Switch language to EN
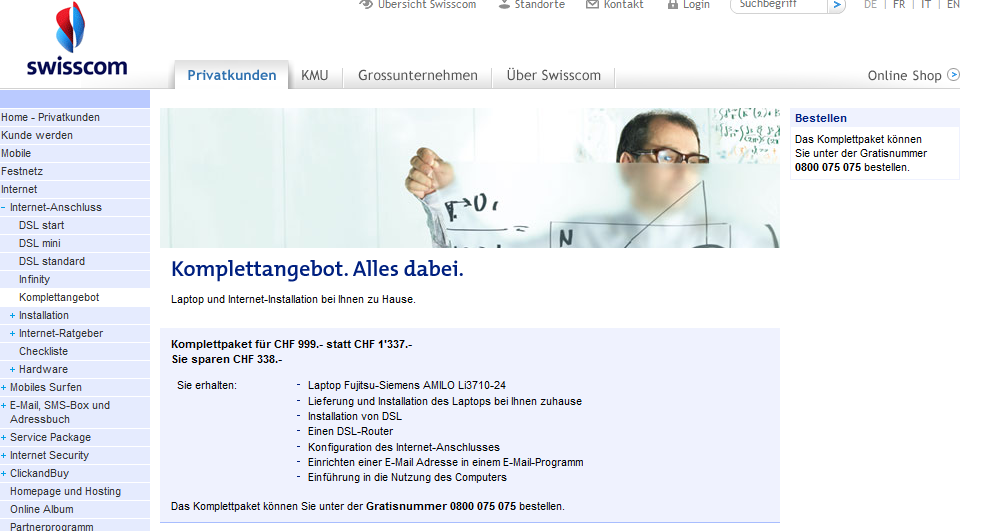The height and width of the screenshot is (531, 986). click(x=953, y=4)
